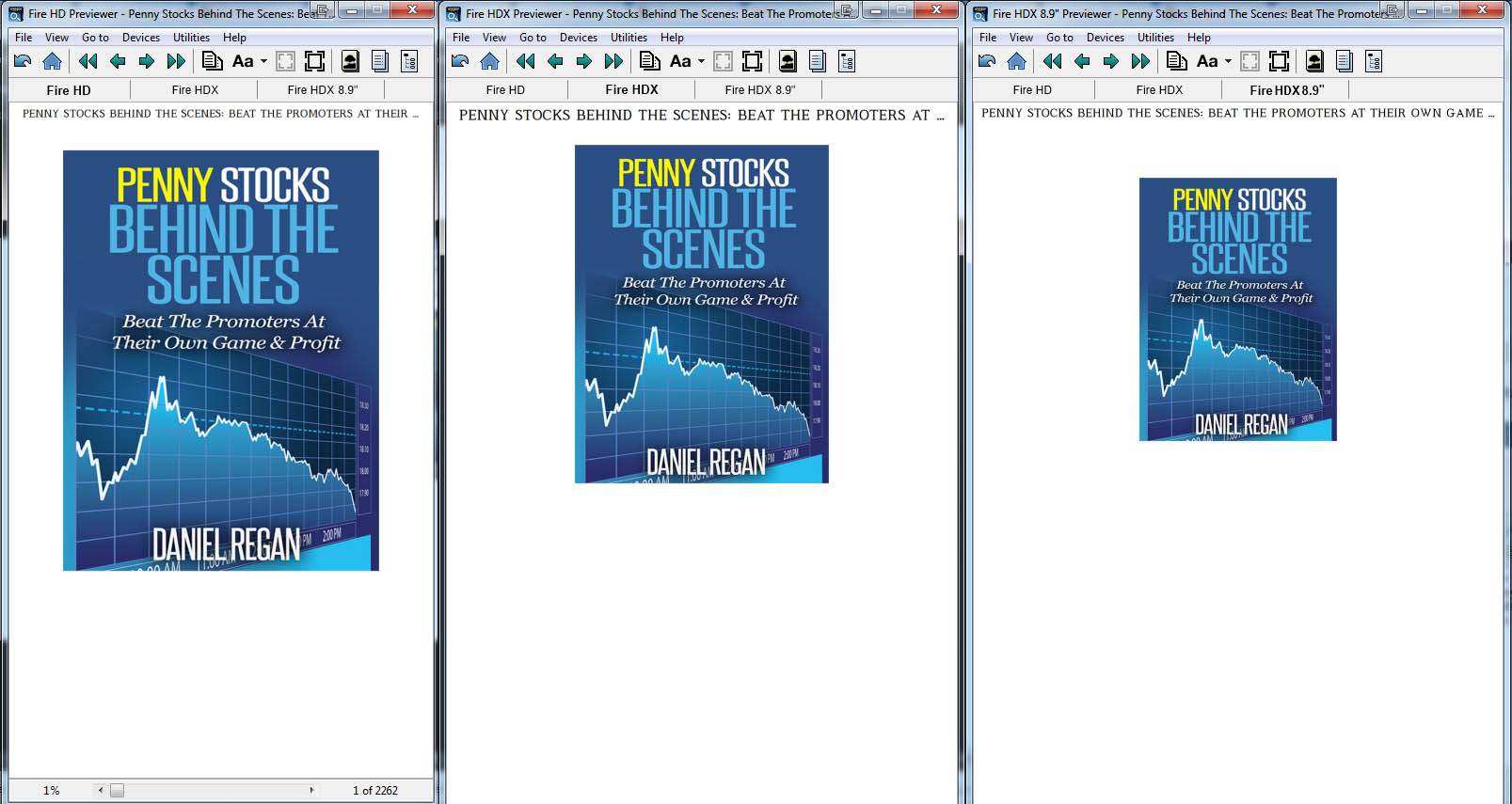
Task: Open View menu in Fire HD Previewer
Action: [56, 38]
